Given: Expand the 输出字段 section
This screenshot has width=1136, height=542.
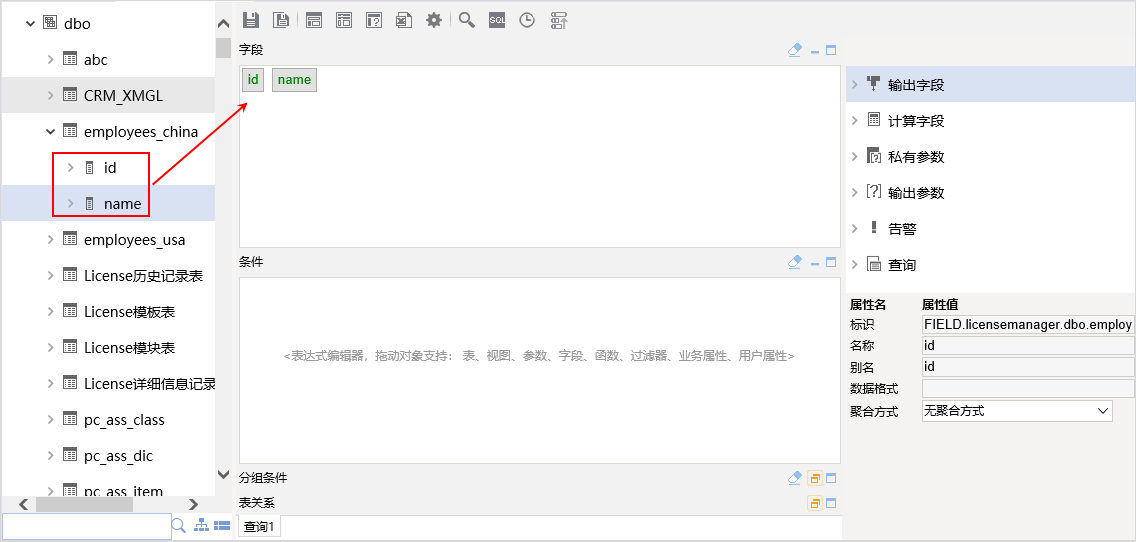Looking at the screenshot, I should 855,85.
